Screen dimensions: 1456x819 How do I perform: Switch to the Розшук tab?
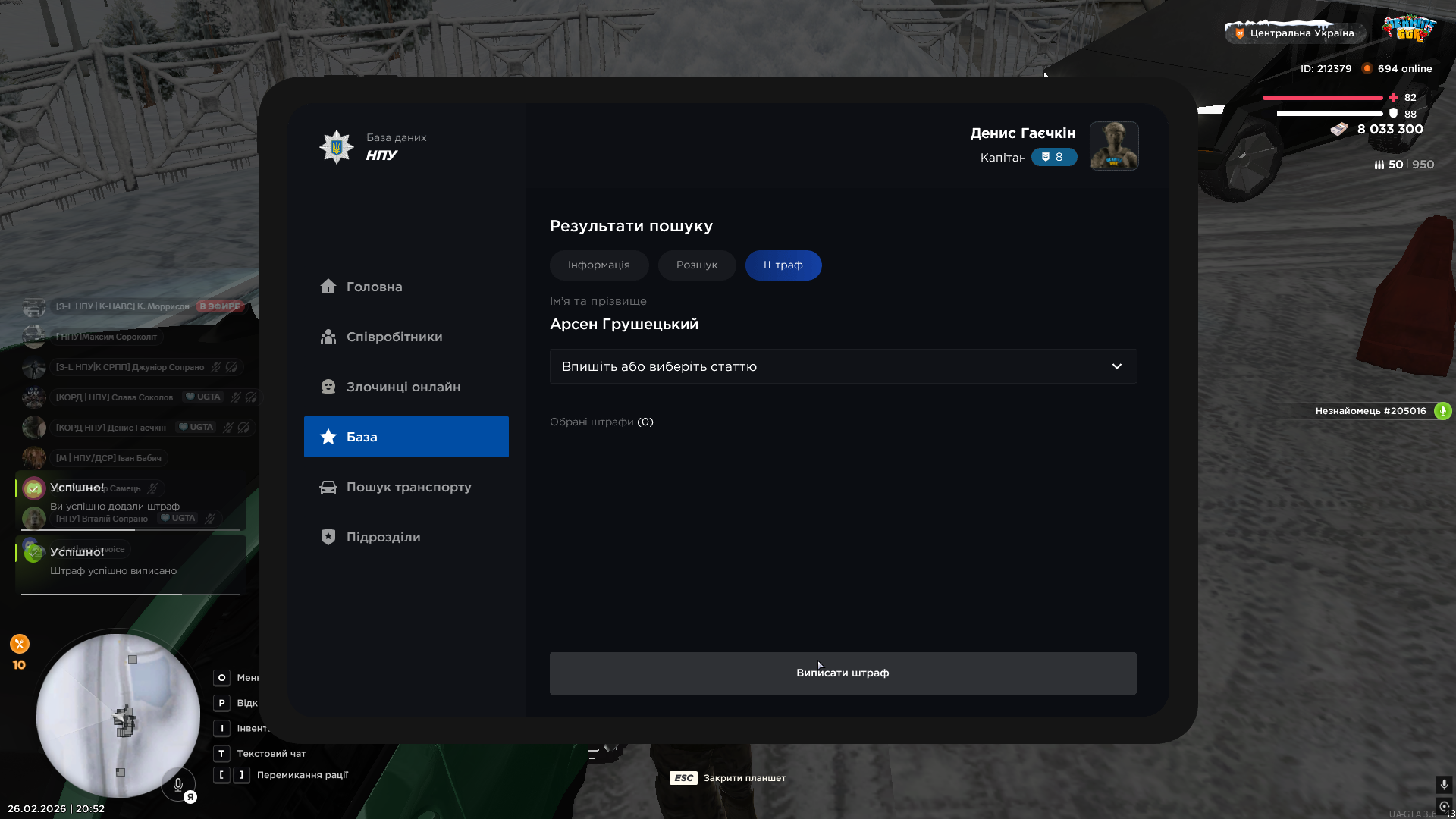(696, 265)
